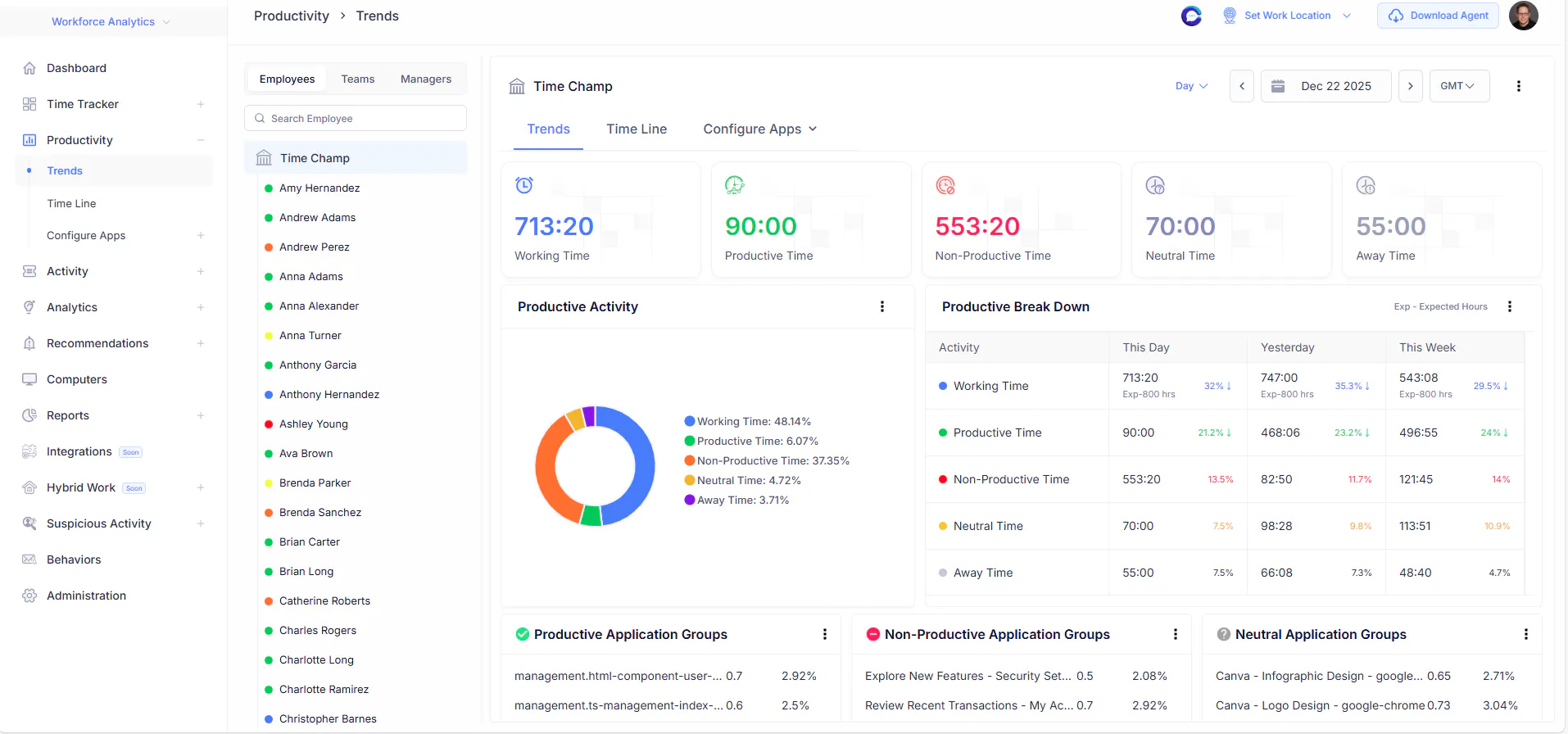Switch to the Teams tab
The width and height of the screenshot is (1568, 734).
(x=358, y=79)
